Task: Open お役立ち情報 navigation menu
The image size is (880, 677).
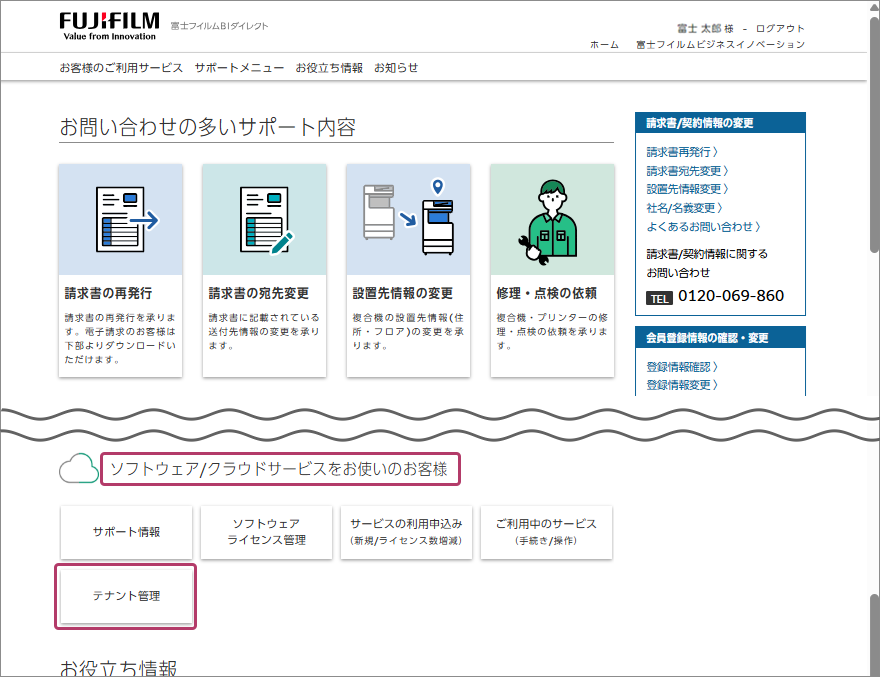Action: [x=329, y=68]
